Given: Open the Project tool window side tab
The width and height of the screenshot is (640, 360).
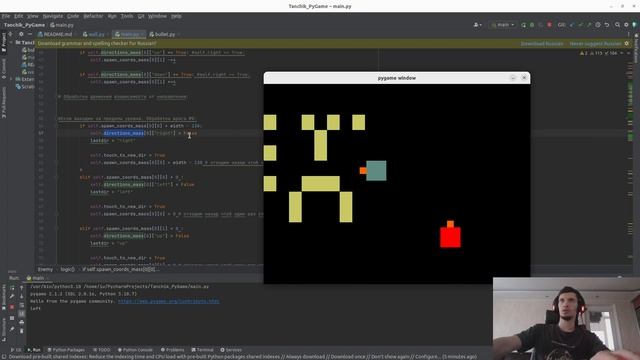Looking at the screenshot, I should point(4,43).
